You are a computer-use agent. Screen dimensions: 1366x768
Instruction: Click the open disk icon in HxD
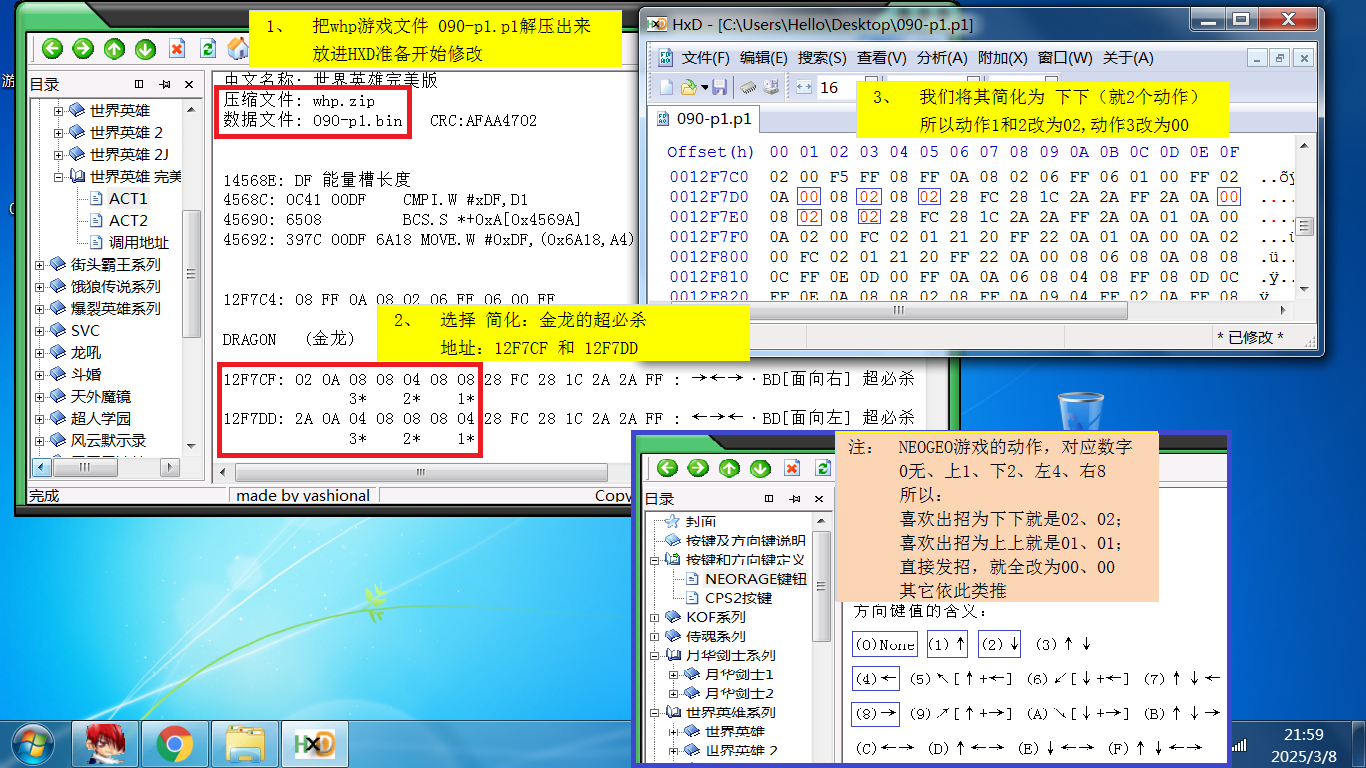[x=770, y=87]
